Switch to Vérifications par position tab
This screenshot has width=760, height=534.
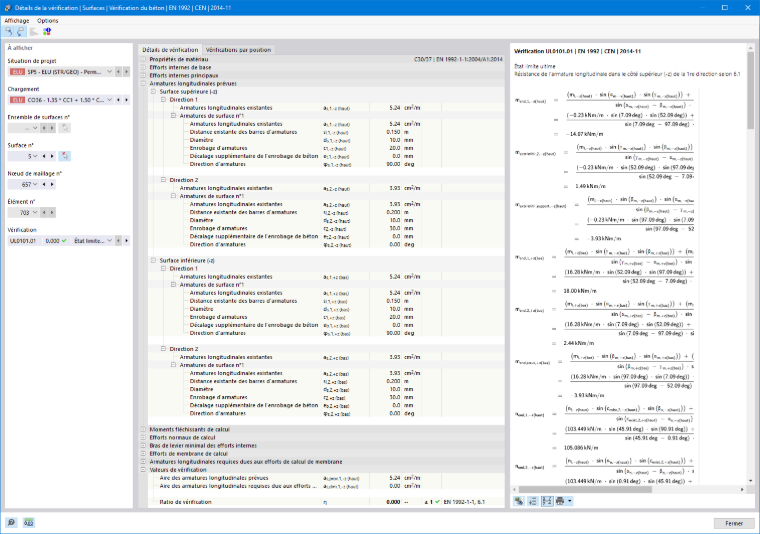pos(238,49)
